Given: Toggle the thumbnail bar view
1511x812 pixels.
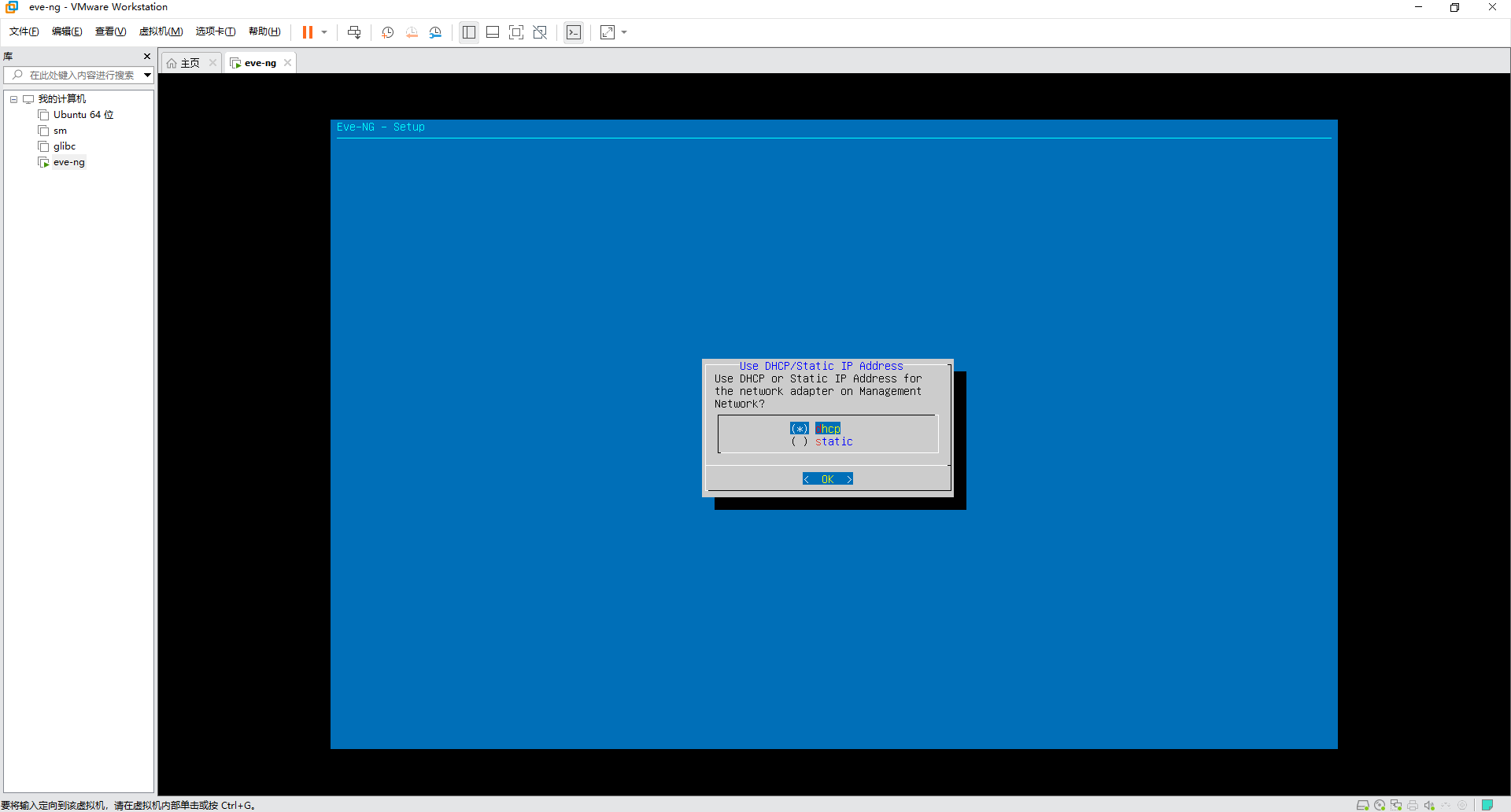Looking at the screenshot, I should (493, 32).
